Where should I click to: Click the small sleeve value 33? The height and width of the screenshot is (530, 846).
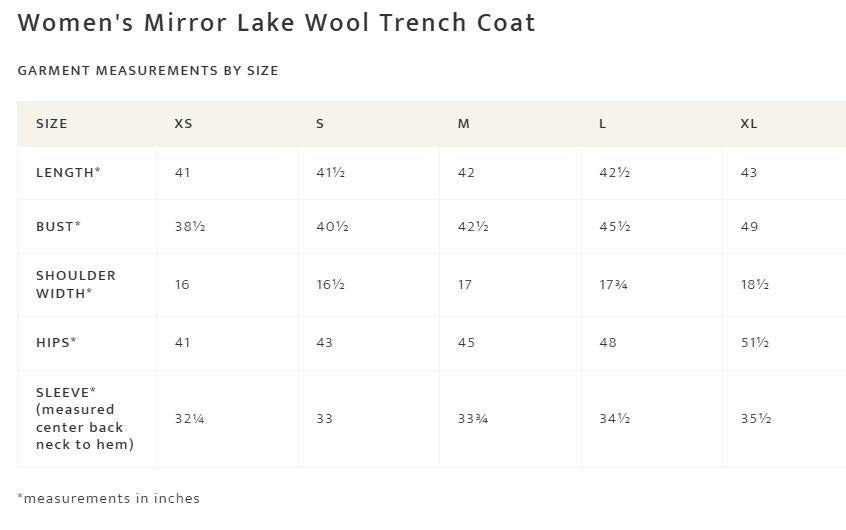click(324, 419)
